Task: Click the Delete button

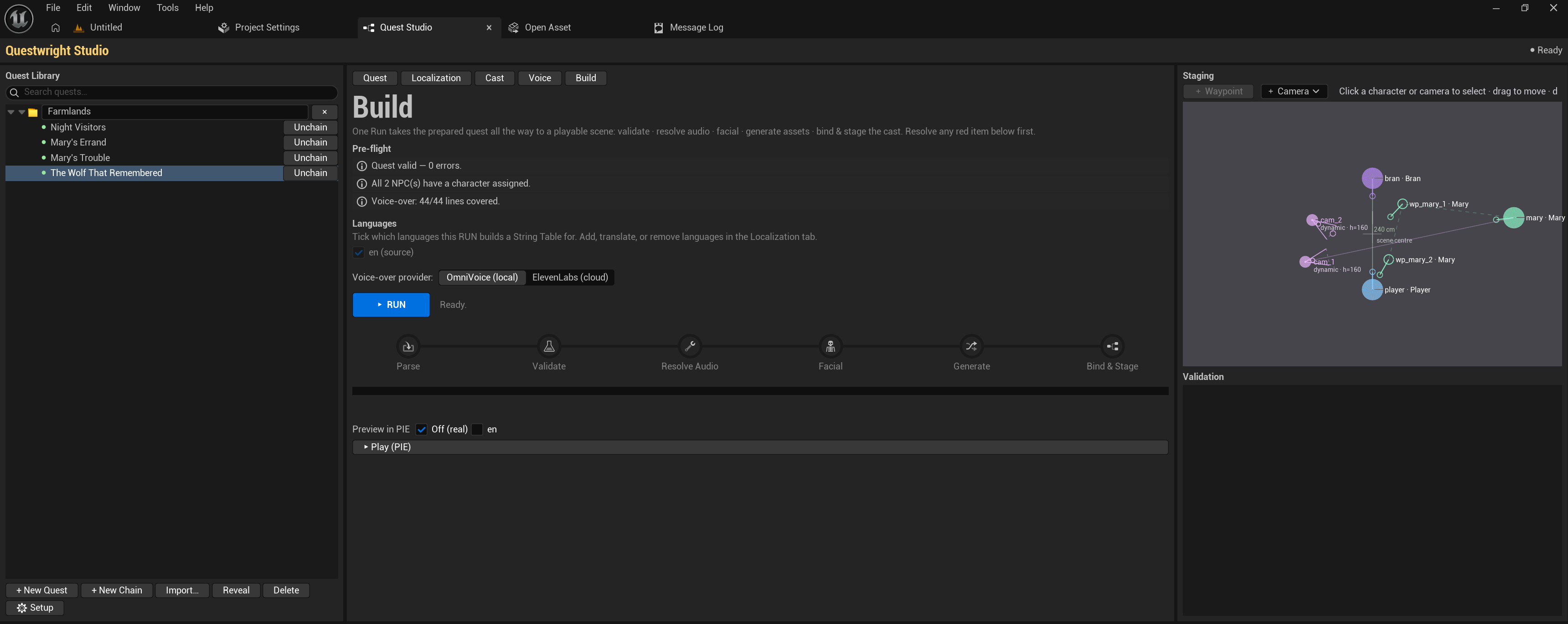Action: 286,590
